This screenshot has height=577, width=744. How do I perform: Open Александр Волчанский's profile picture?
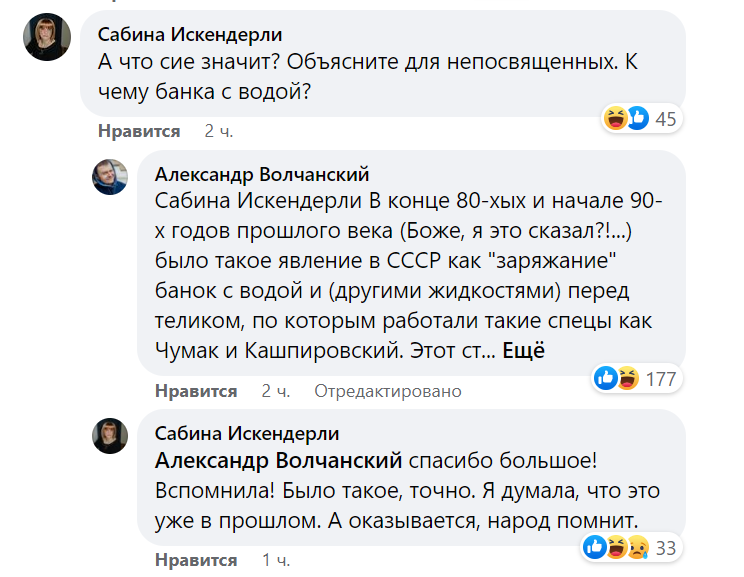[x=110, y=177]
